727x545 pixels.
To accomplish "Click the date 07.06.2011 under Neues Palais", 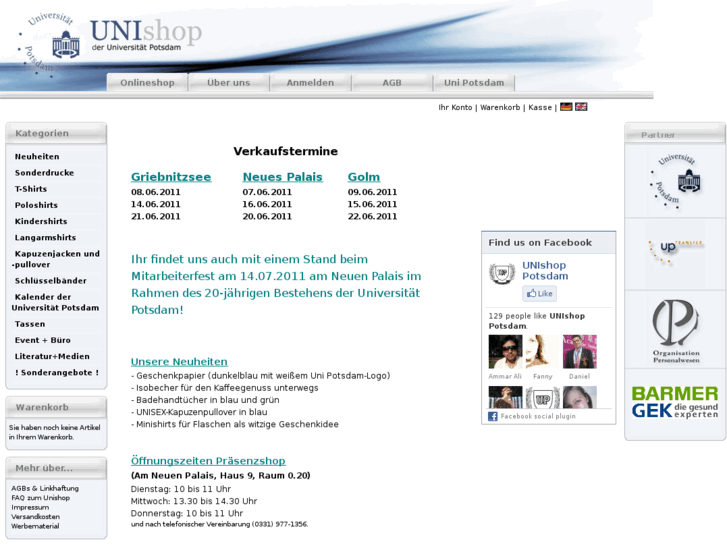I will point(267,192).
